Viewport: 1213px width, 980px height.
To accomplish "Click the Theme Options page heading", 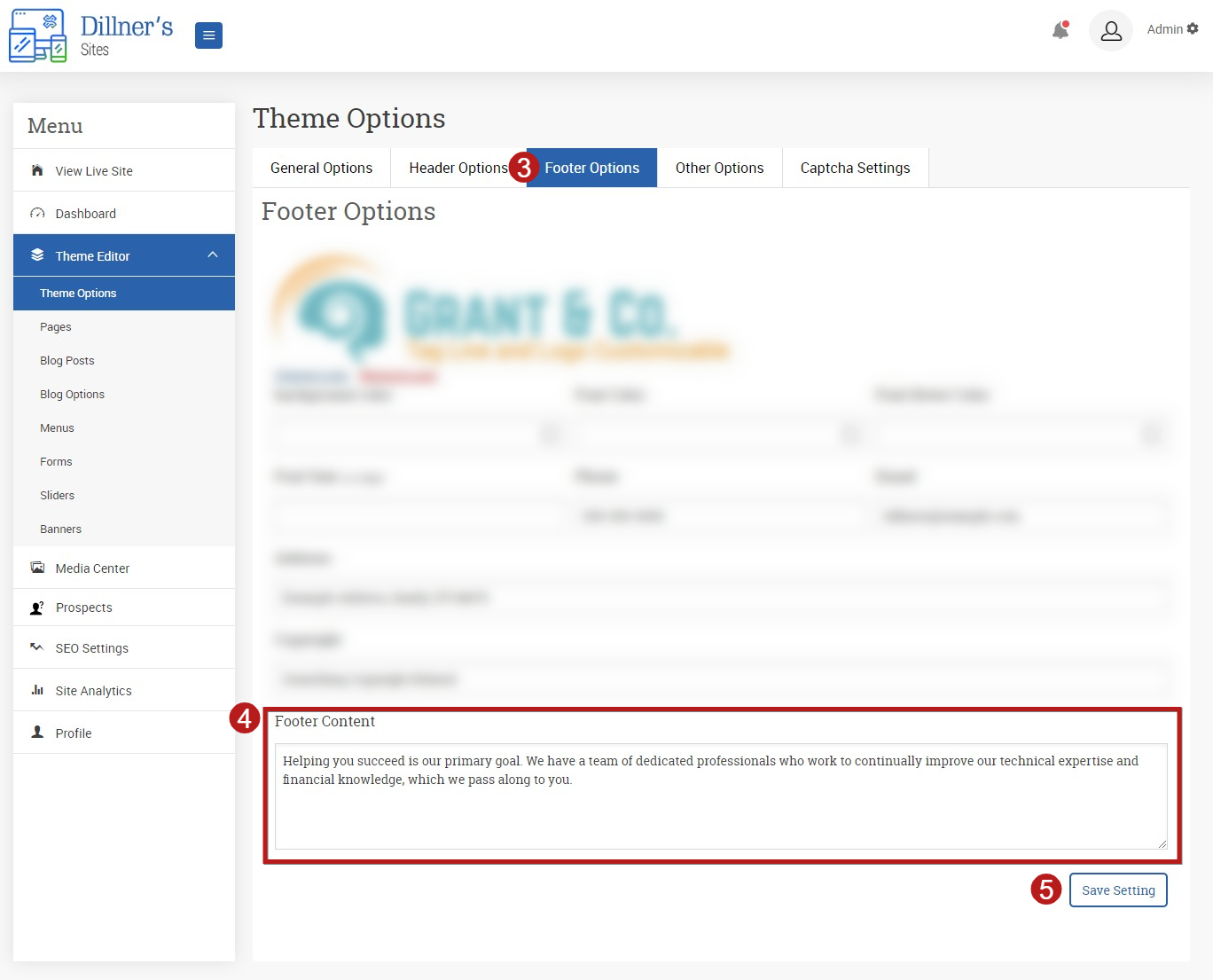I will 349,118.
